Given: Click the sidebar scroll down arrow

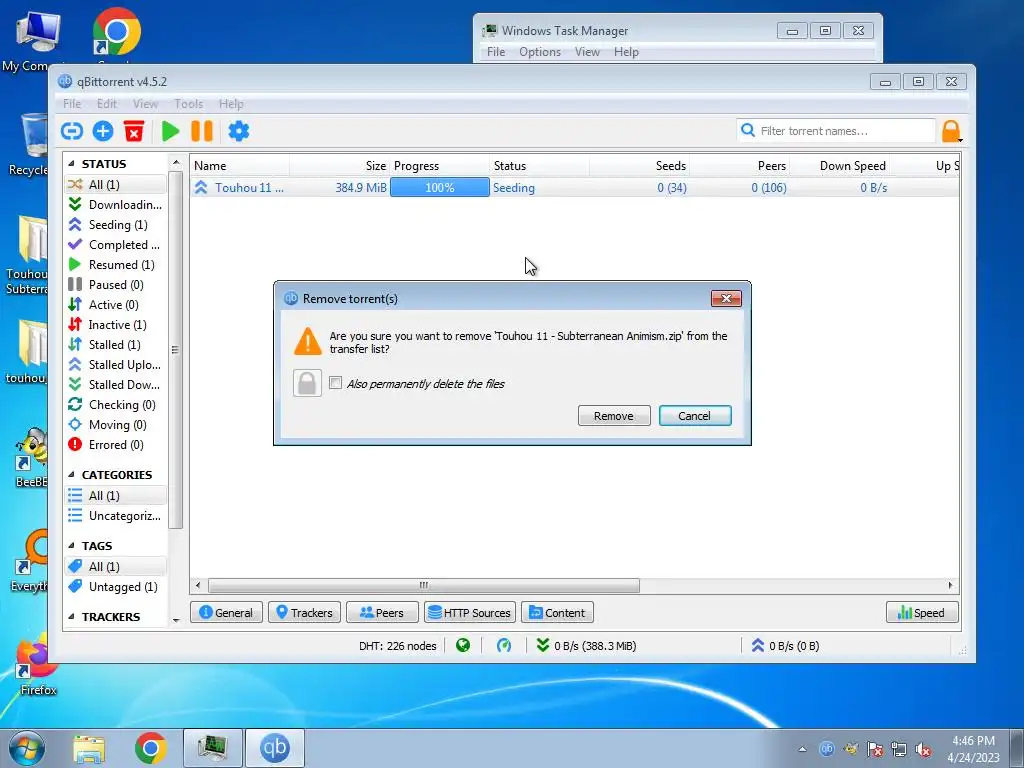Looking at the screenshot, I should pyautogui.click(x=176, y=619).
